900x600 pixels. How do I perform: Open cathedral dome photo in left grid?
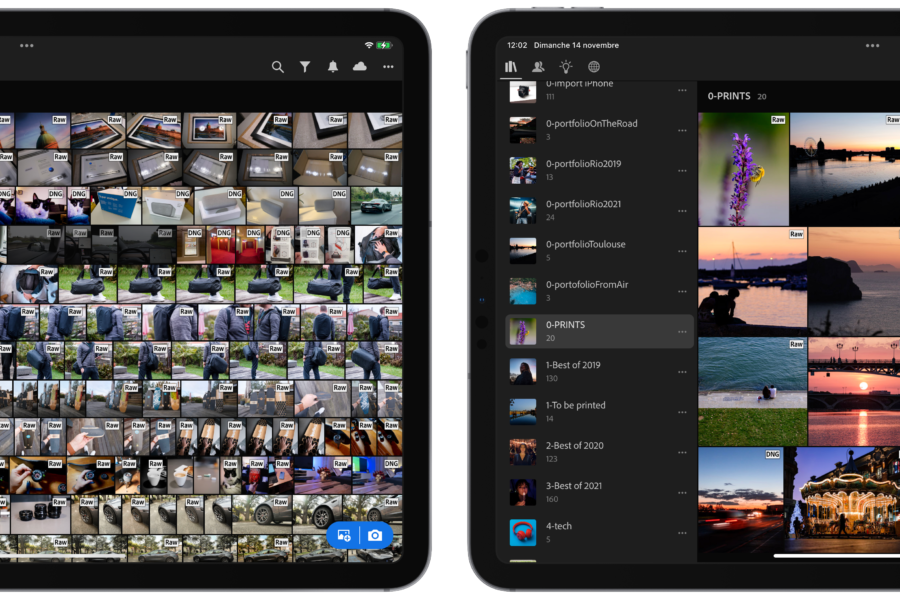(x=42, y=131)
